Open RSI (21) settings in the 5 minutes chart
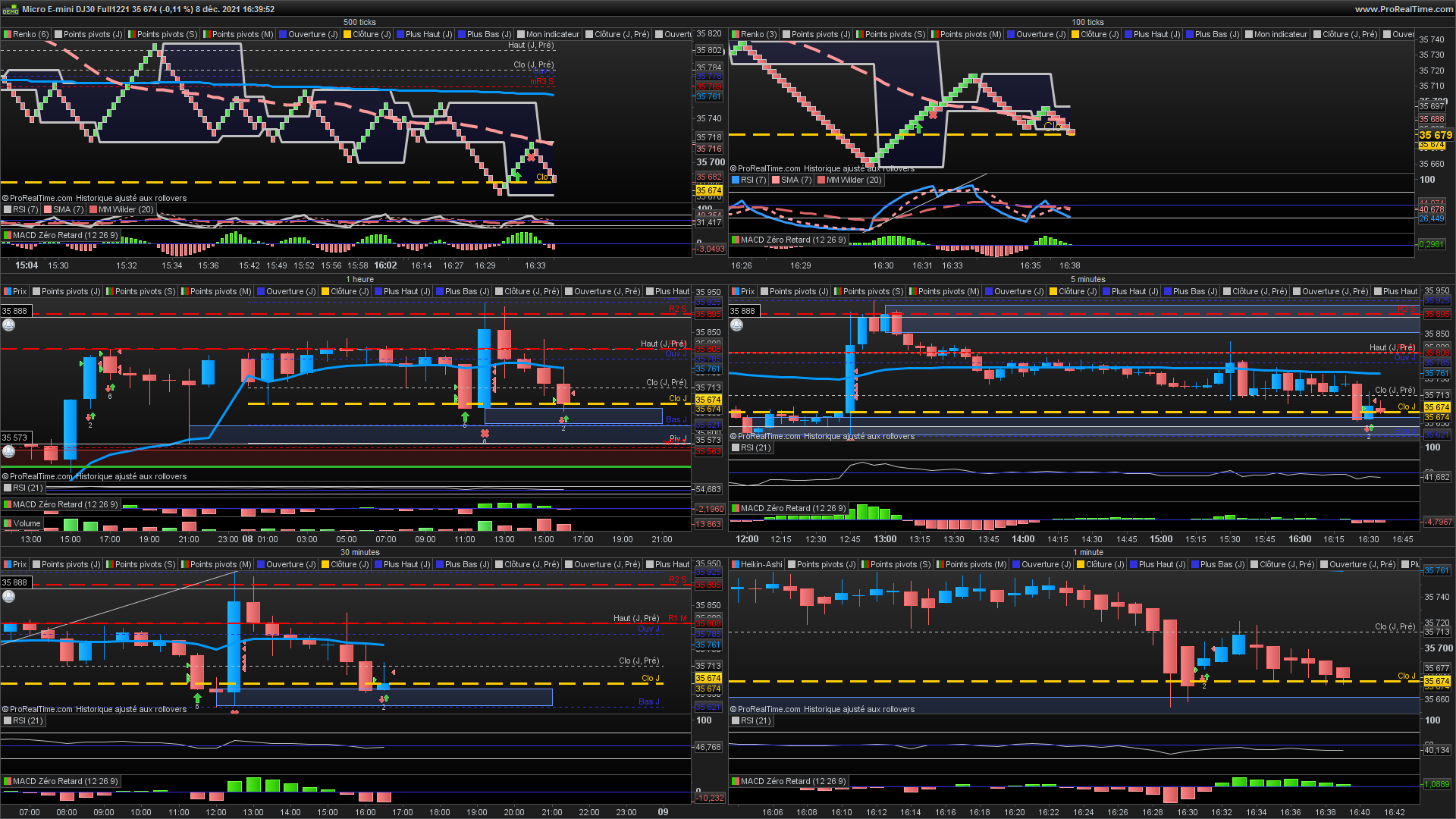 pyautogui.click(x=755, y=447)
